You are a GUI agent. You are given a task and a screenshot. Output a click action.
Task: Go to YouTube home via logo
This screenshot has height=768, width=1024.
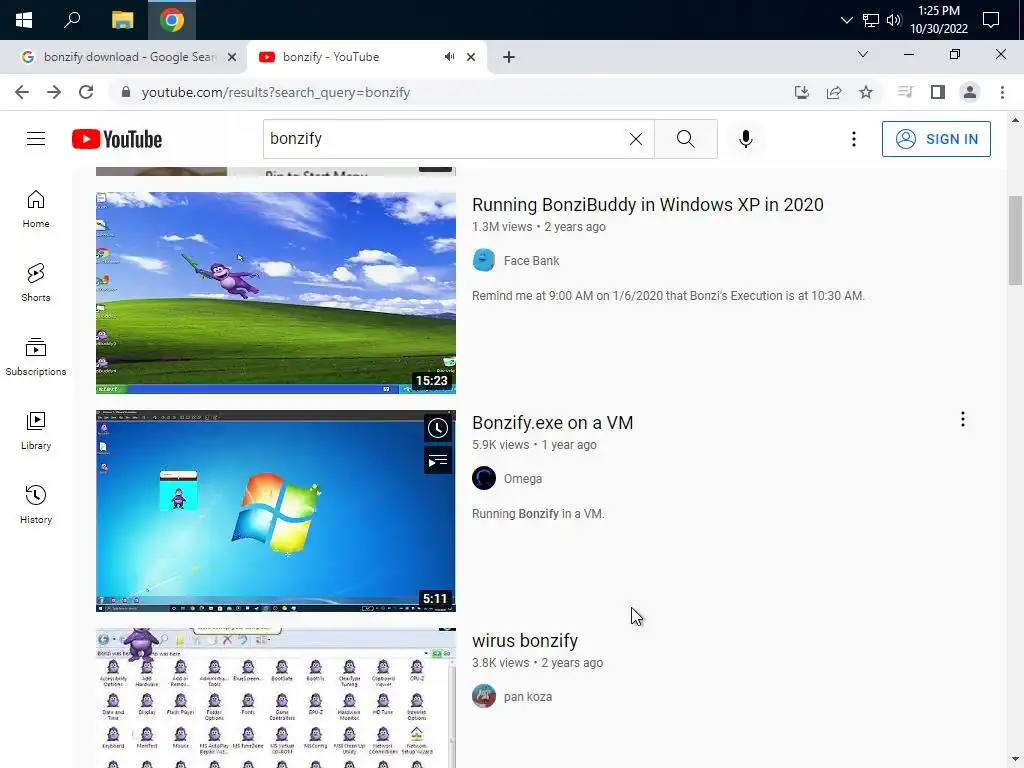[117, 139]
